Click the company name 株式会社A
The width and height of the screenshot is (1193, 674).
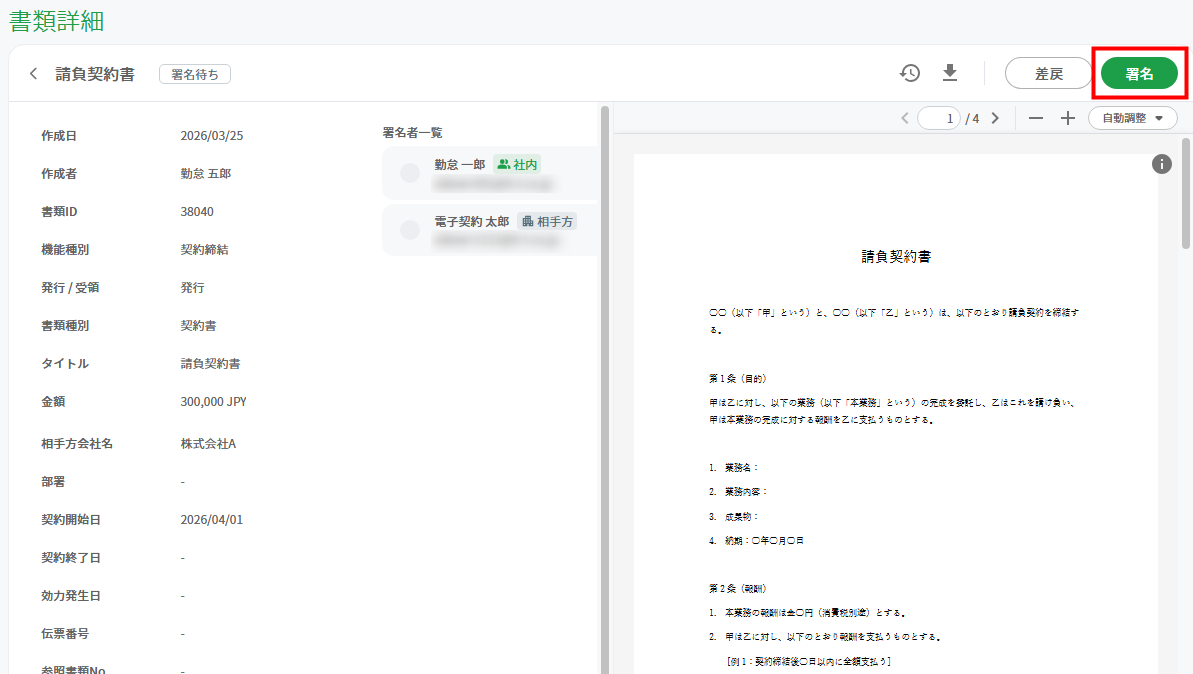(208, 444)
